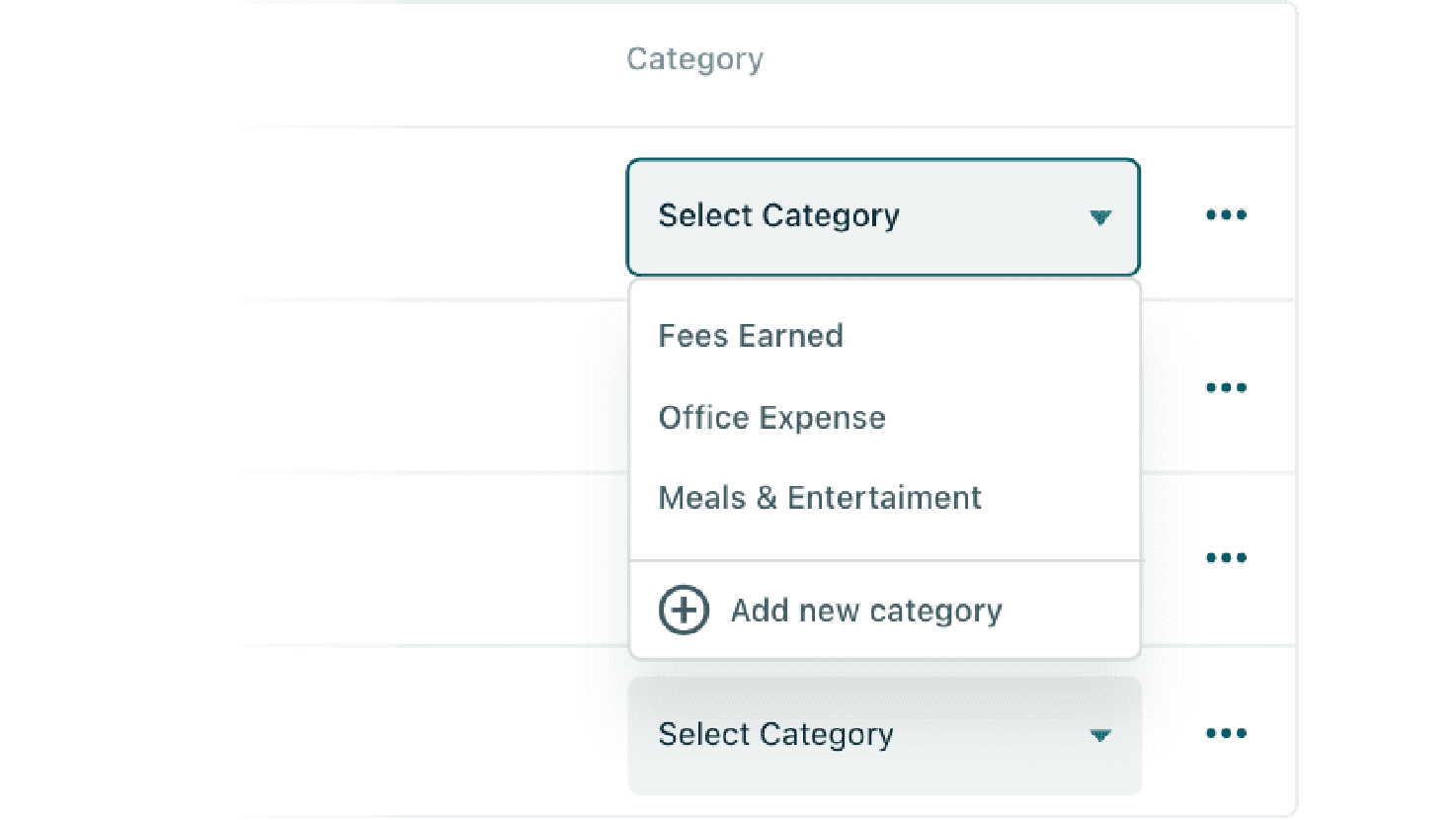The width and height of the screenshot is (1456, 820).
Task: Open three-dot menu for the bottom row
Action: [1226, 733]
